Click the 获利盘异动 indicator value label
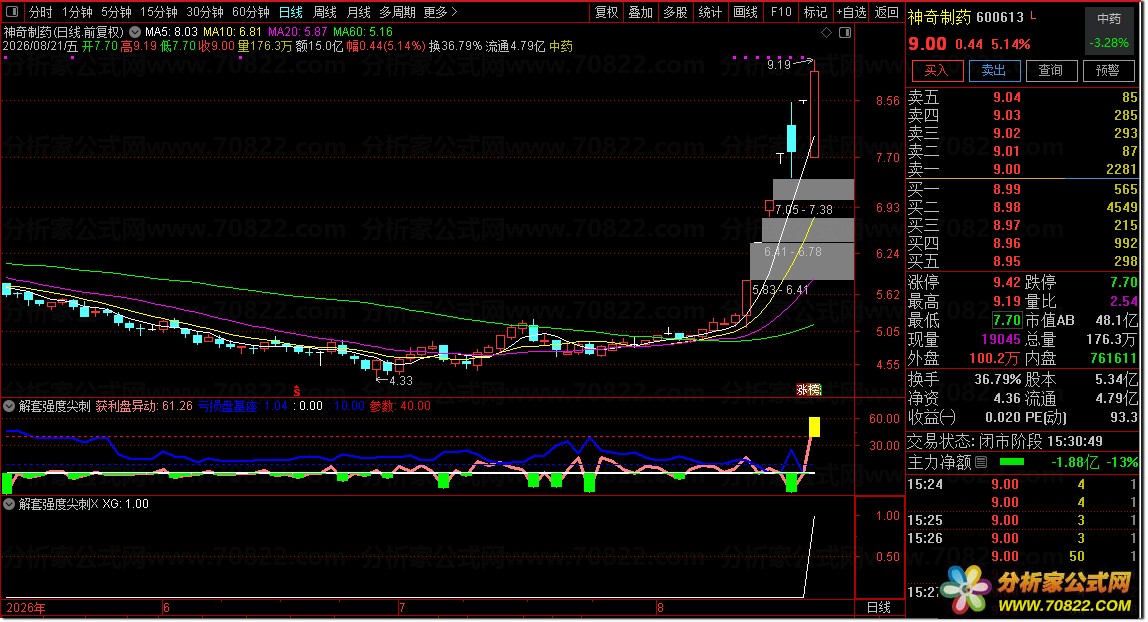 [144, 406]
